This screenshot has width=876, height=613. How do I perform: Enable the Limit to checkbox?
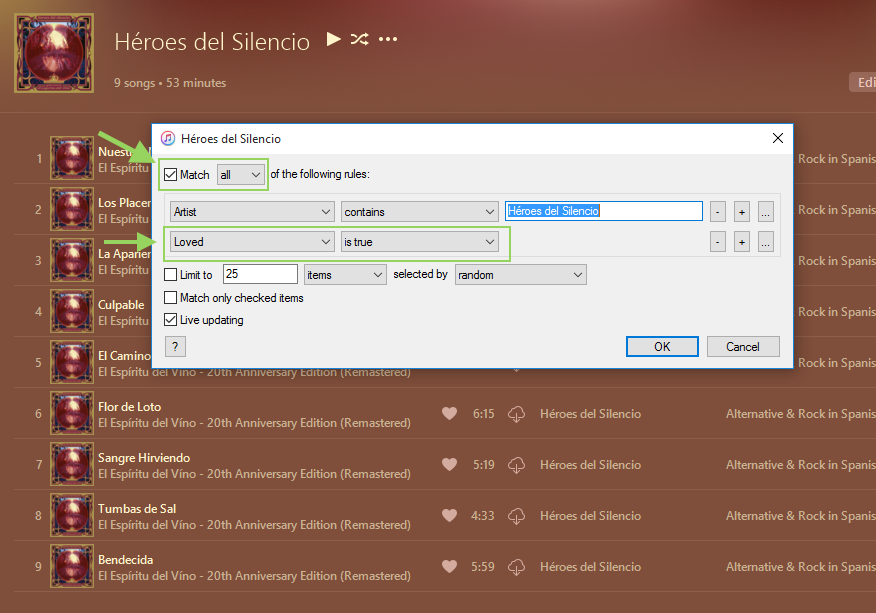coord(170,275)
